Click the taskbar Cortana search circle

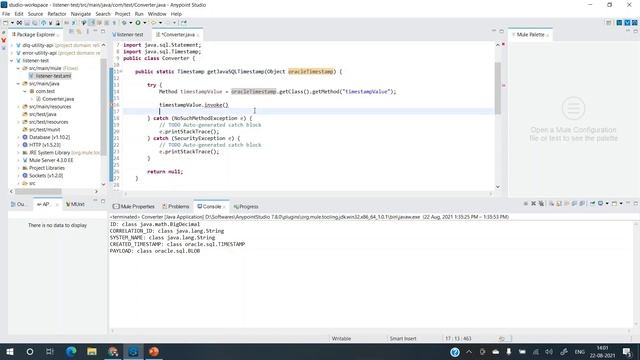(x=30, y=351)
